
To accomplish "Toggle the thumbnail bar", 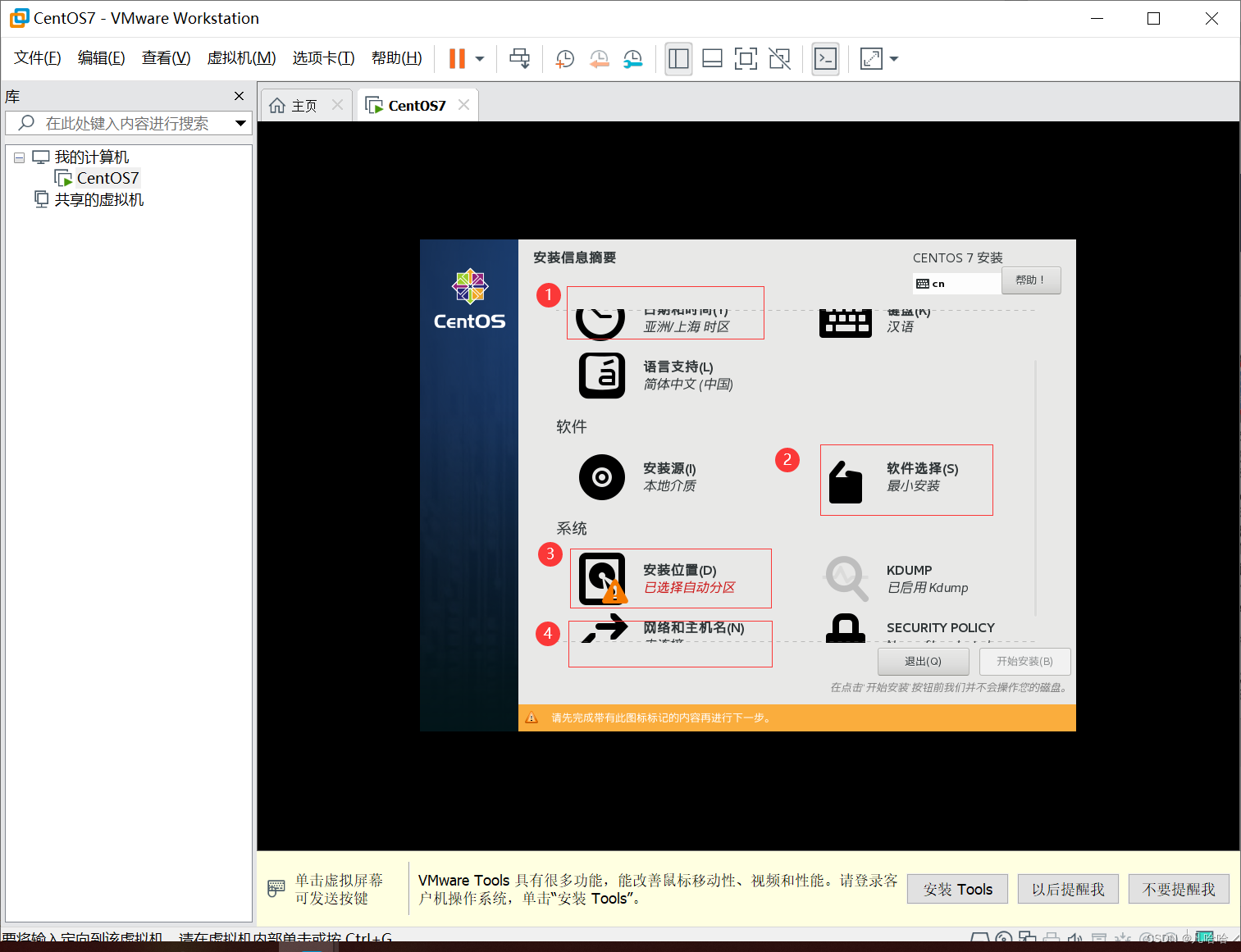I will click(711, 58).
